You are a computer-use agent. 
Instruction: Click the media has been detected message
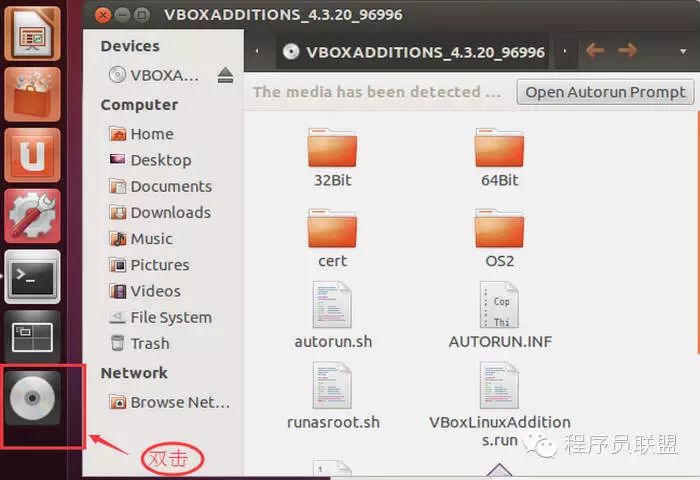pos(377,92)
